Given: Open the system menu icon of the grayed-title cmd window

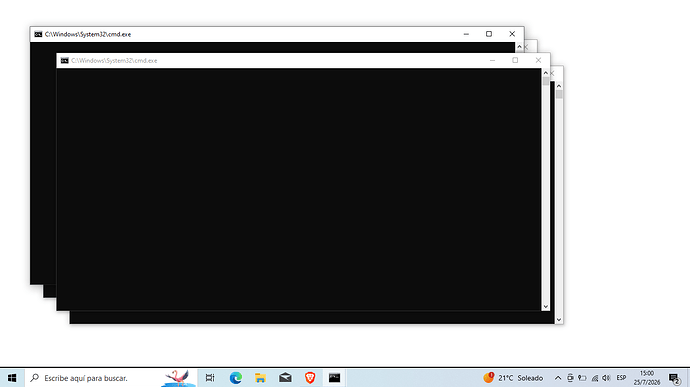Looking at the screenshot, I should [65, 61].
